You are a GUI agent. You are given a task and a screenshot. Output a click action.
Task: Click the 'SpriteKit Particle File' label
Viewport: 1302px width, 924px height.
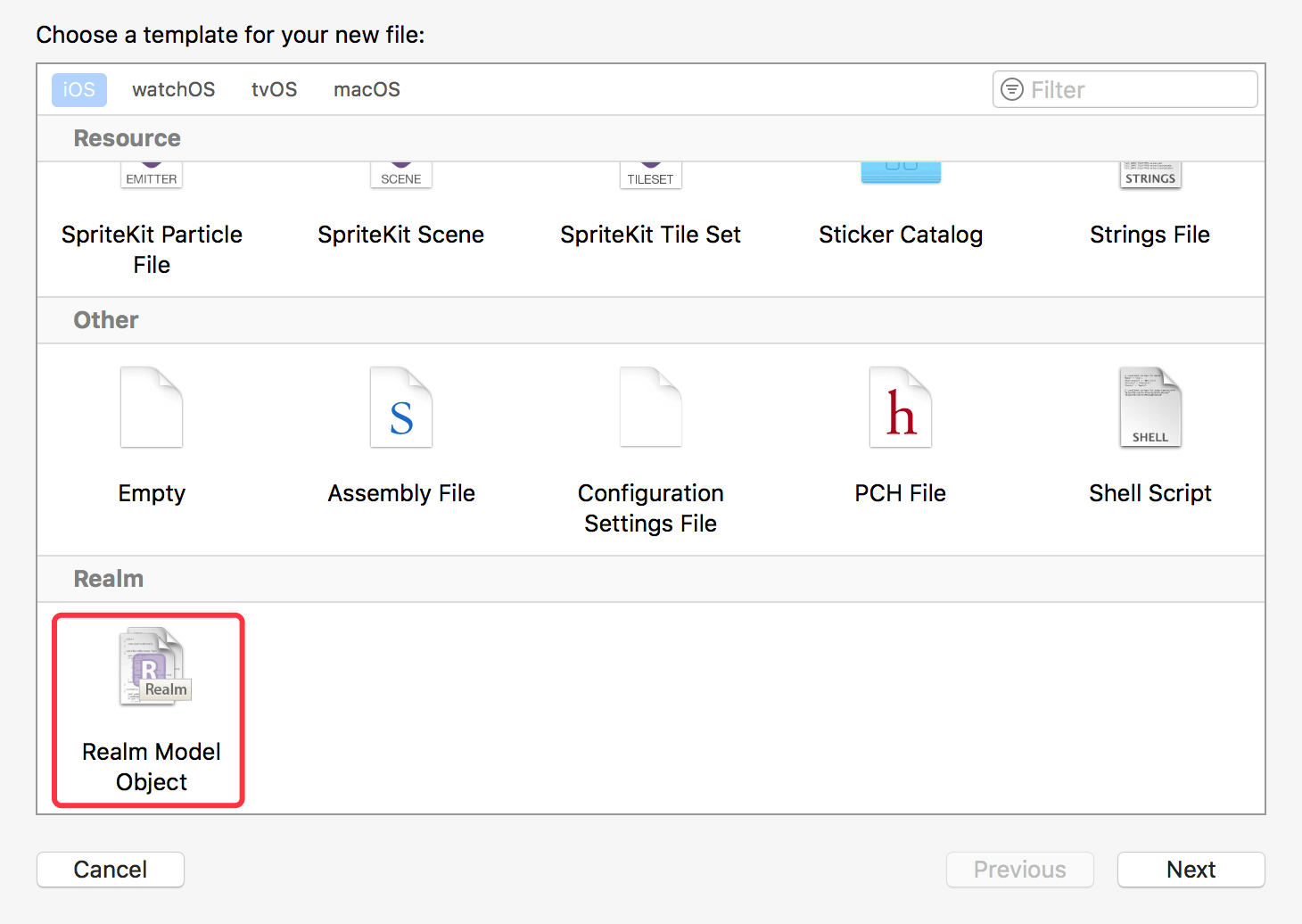pos(152,250)
